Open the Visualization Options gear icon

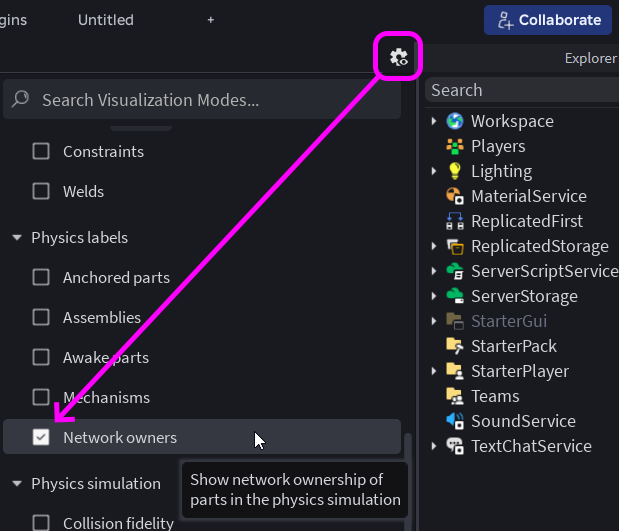click(x=399, y=57)
